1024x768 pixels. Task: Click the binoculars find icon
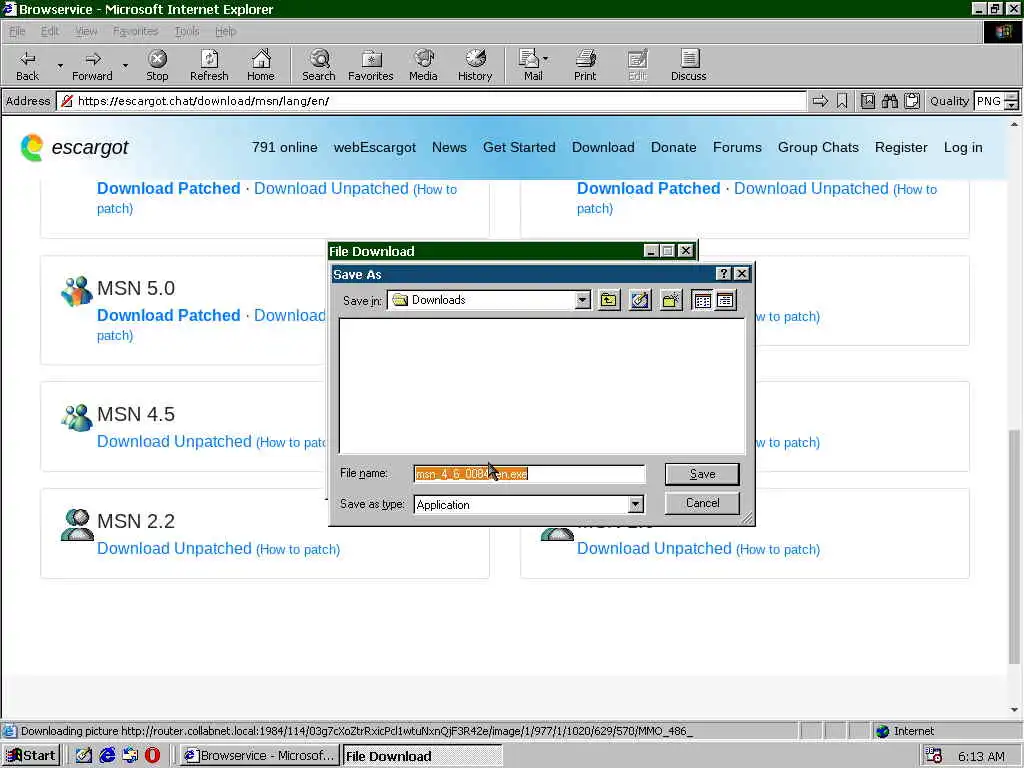pos(889,101)
